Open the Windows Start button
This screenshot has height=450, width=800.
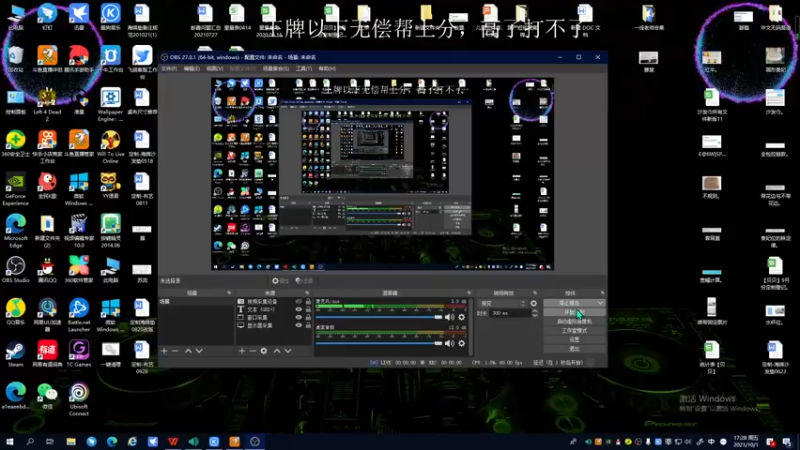[9, 442]
